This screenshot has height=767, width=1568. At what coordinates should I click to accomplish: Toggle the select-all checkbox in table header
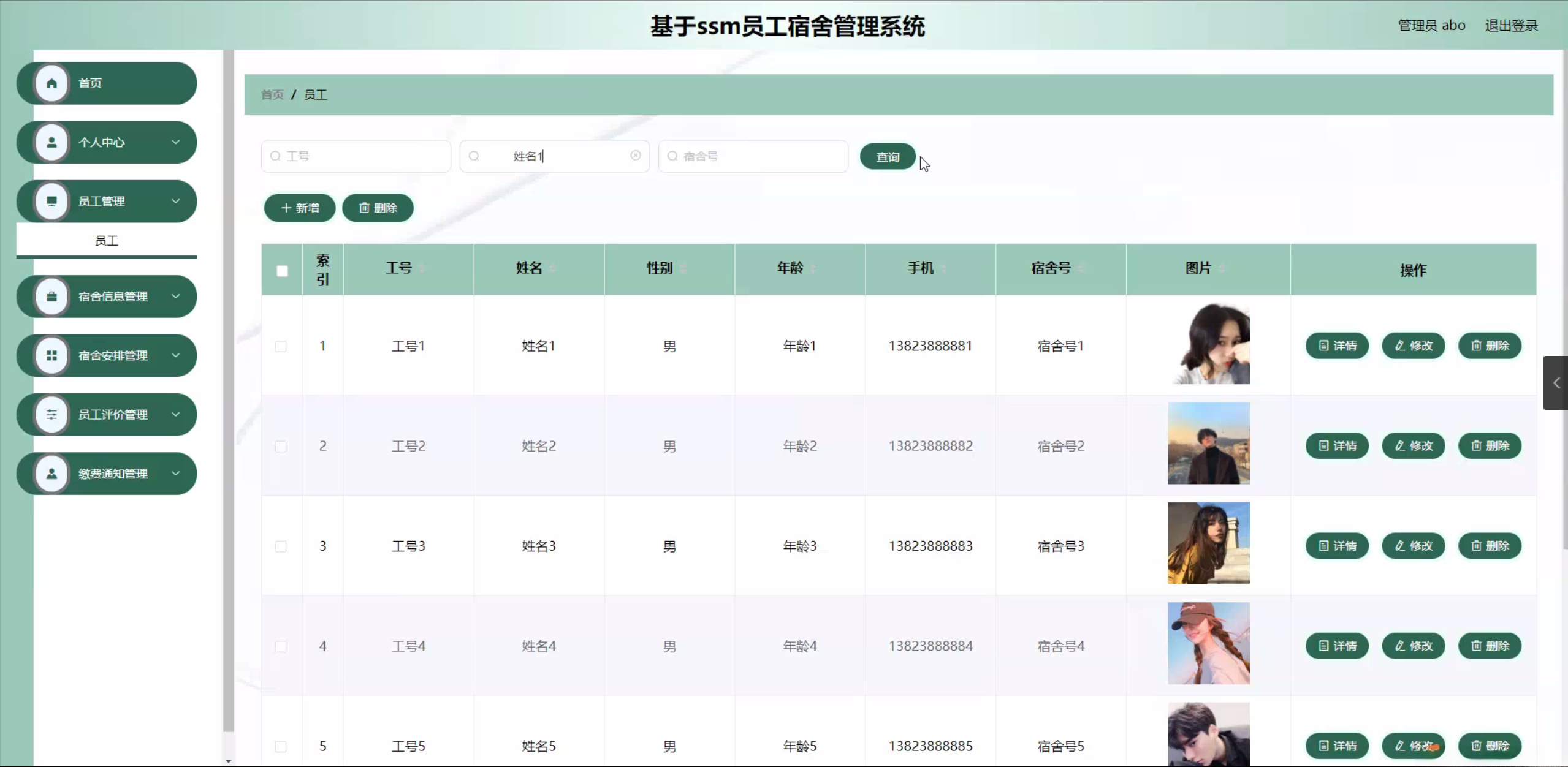pyautogui.click(x=282, y=271)
